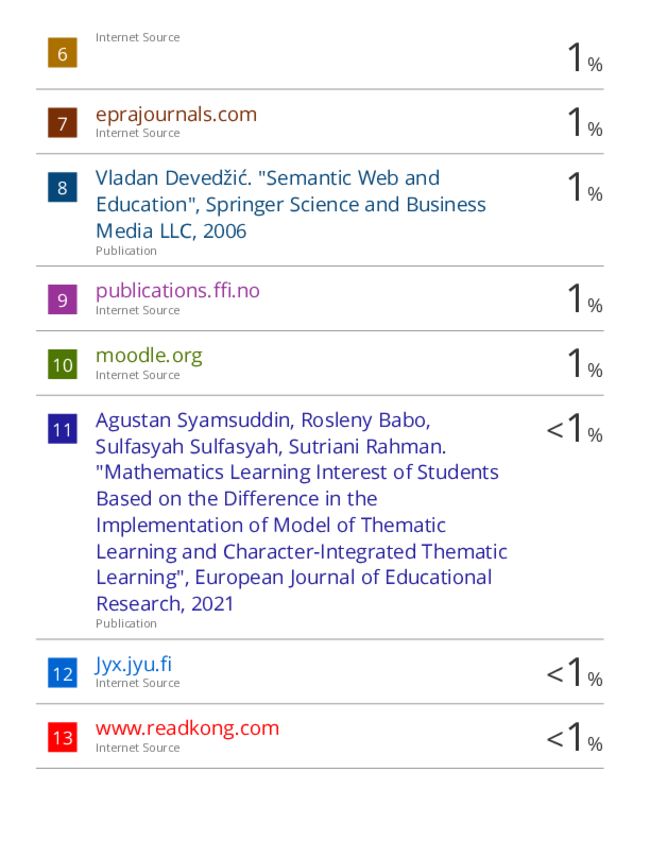The width and height of the screenshot is (650, 841).
Task: Click the red number 13 source badge
Action: point(62,737)
